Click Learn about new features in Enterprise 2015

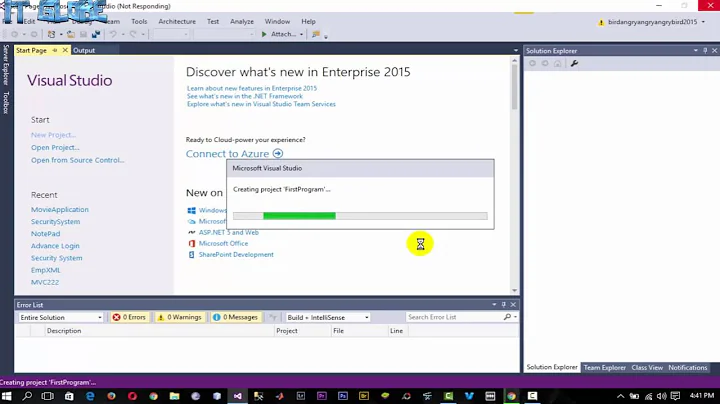(x=252, y=88)
